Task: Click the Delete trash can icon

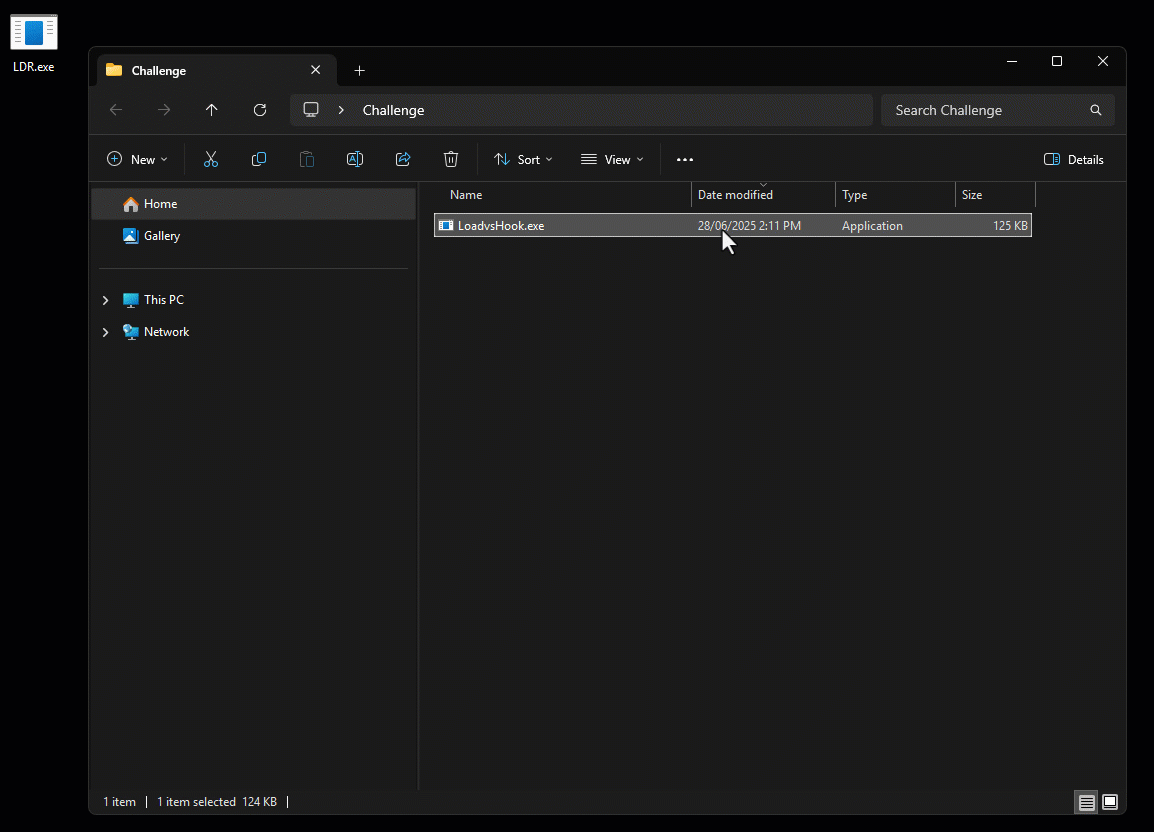Action: 451,159
